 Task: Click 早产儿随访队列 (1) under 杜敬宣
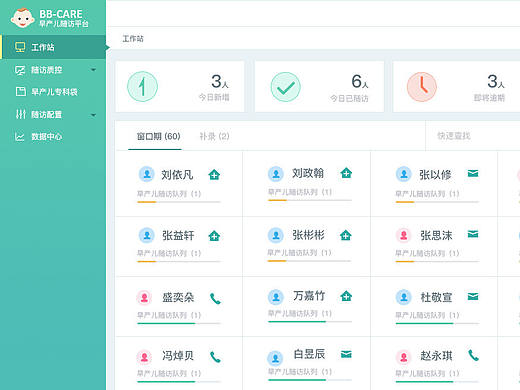point(427,315)
